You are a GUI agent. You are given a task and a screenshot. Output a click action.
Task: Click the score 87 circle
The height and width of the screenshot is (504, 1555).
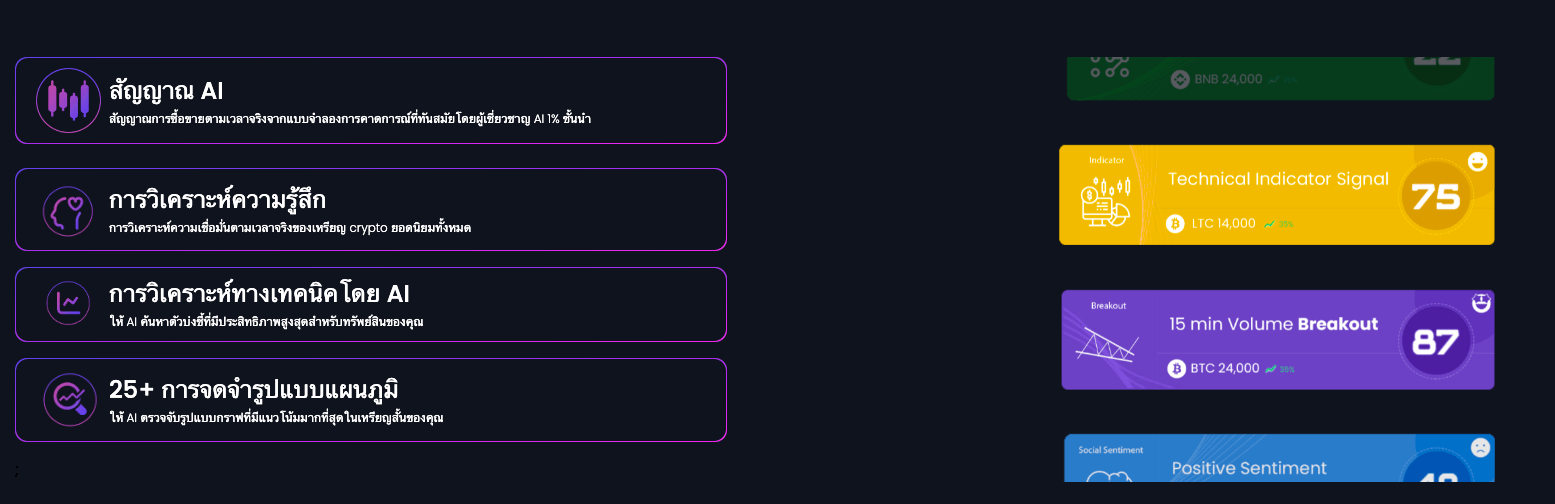tap(1435, 342)
